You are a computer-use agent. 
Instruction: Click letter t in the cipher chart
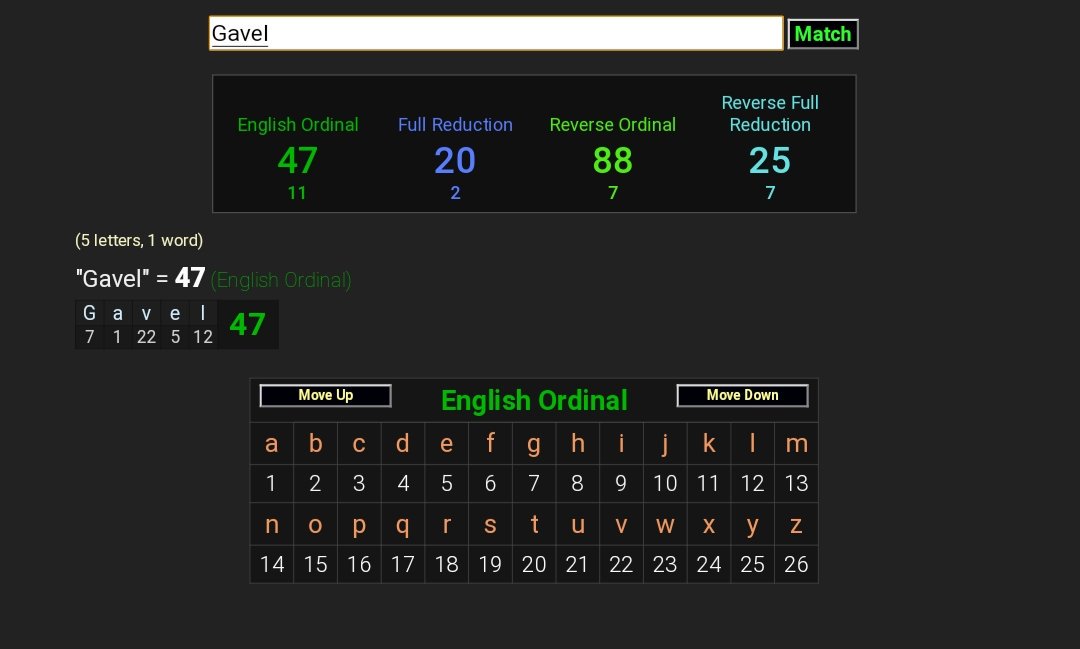click(x=534, y=525)
